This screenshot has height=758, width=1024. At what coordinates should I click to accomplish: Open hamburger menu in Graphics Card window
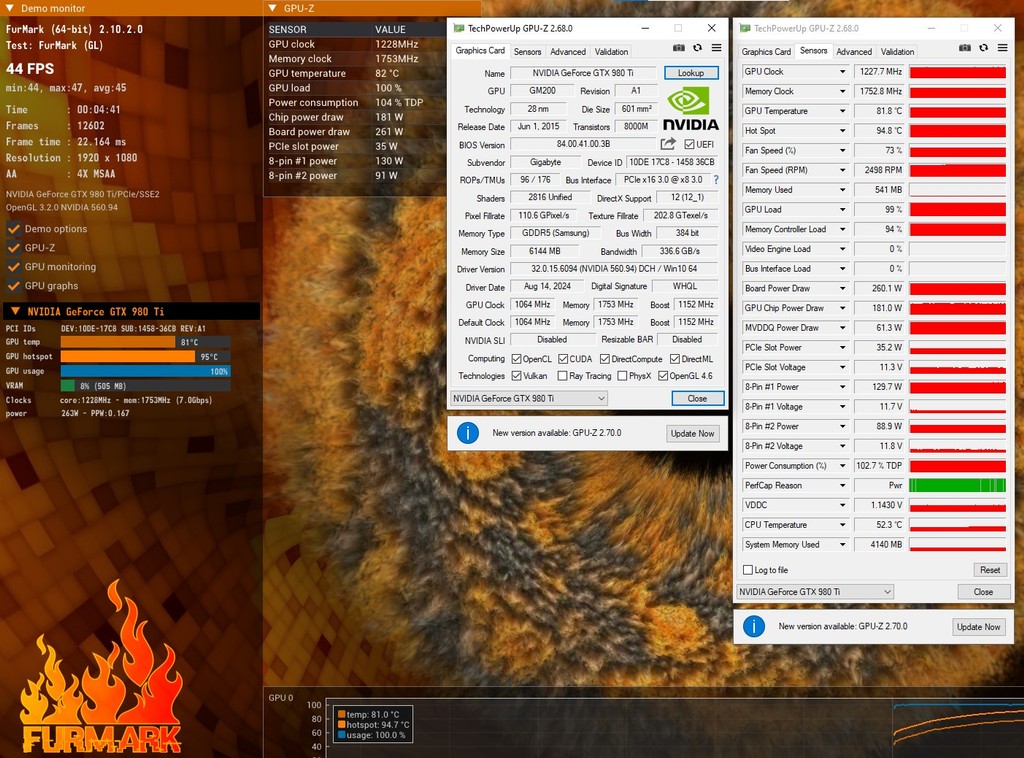point(716,48)
